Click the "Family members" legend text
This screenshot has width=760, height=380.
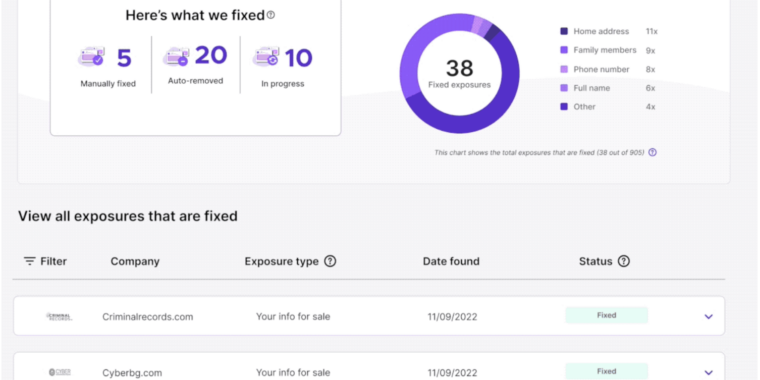click(605, 50)
